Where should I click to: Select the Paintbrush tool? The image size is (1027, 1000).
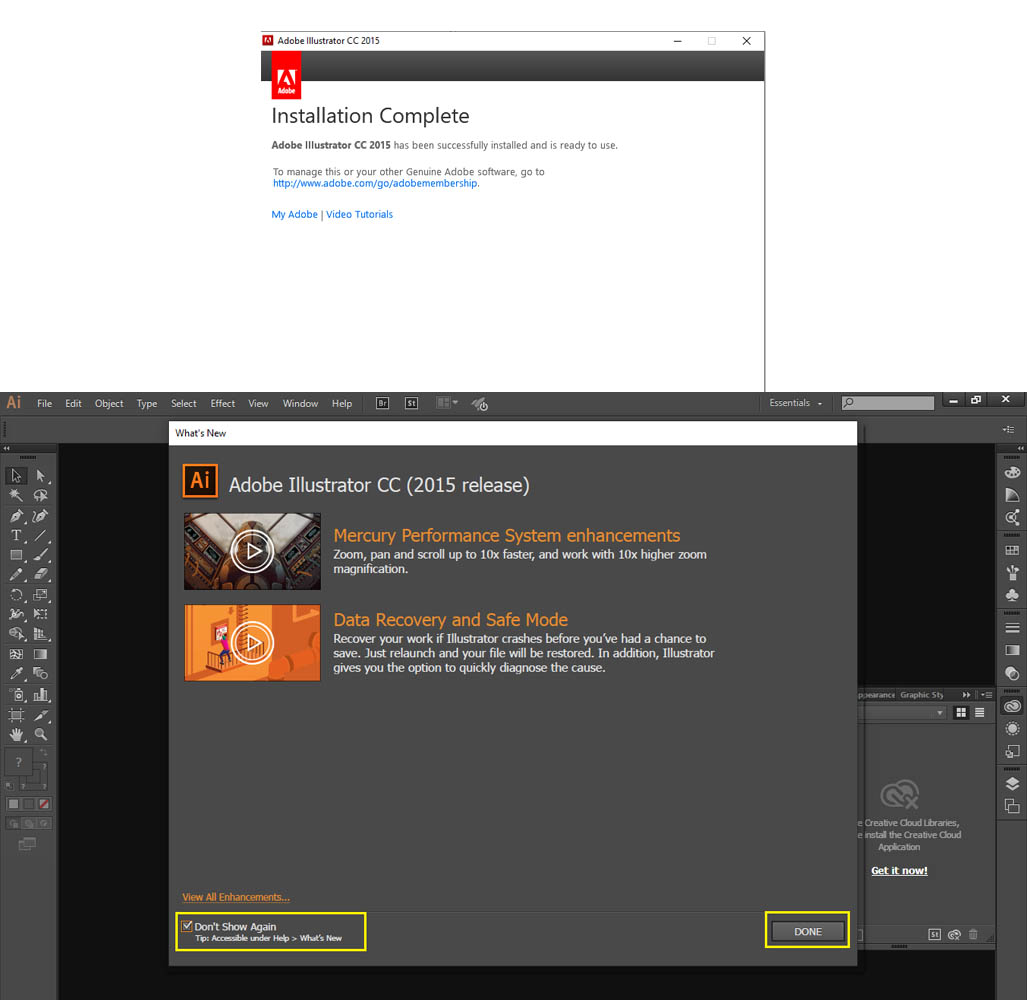coord(41,555)
